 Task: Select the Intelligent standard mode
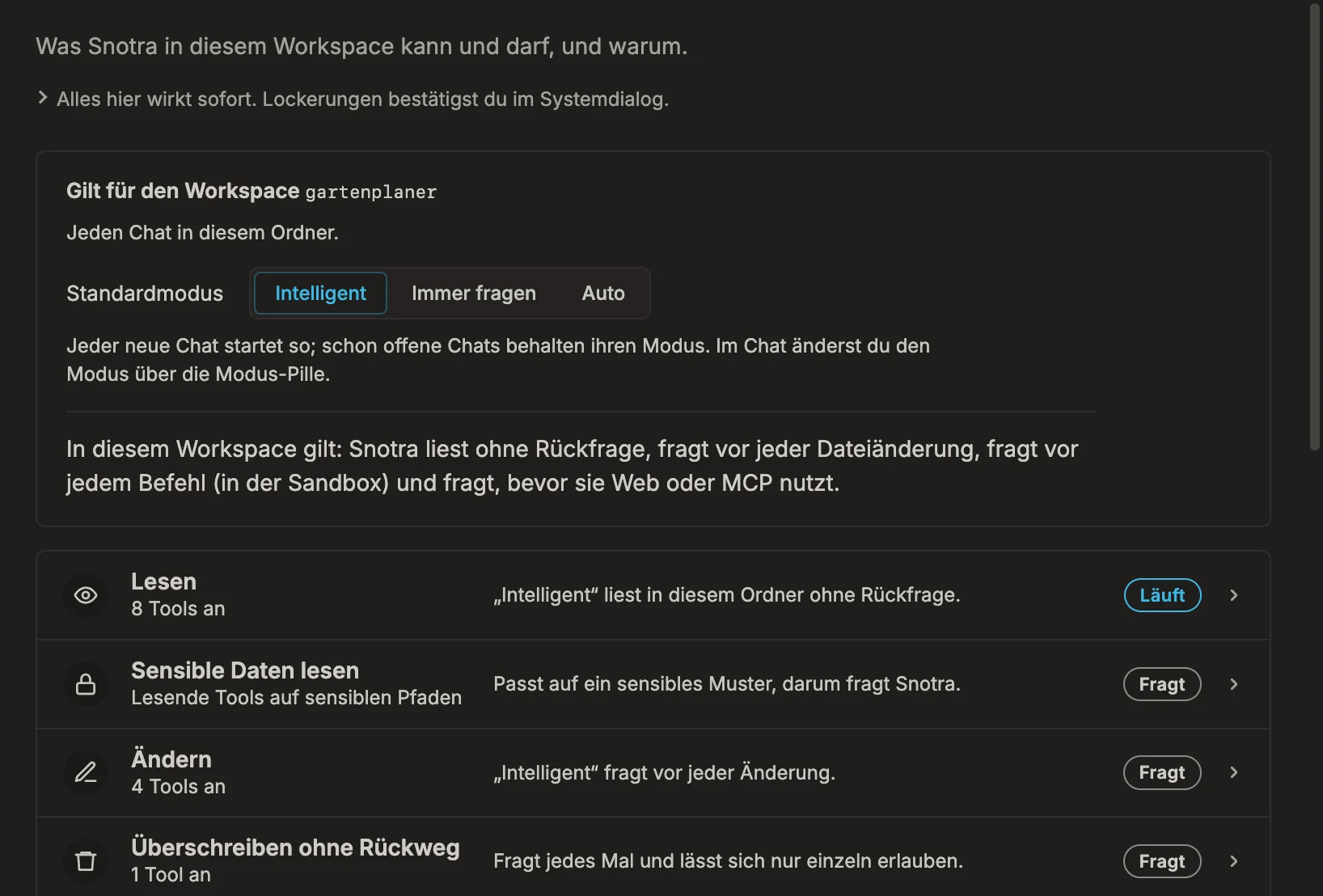pyautogui.click(x=320, y=293)
